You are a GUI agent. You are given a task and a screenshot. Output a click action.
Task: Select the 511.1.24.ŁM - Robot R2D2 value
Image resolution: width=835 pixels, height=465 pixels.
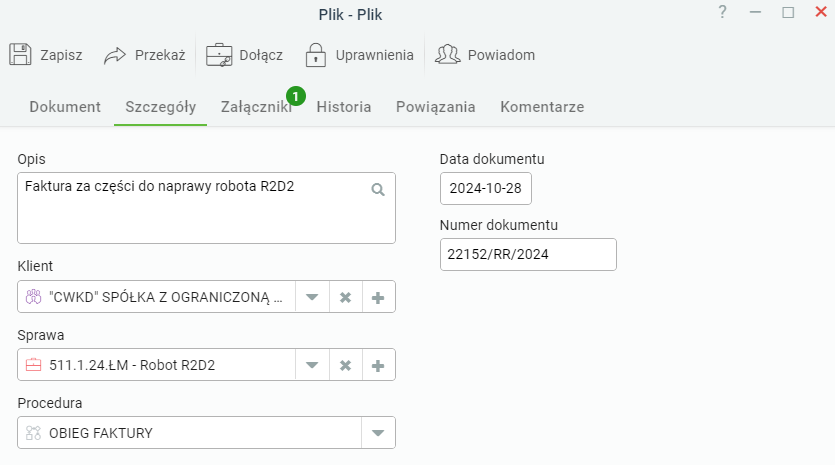coord(132,365)
